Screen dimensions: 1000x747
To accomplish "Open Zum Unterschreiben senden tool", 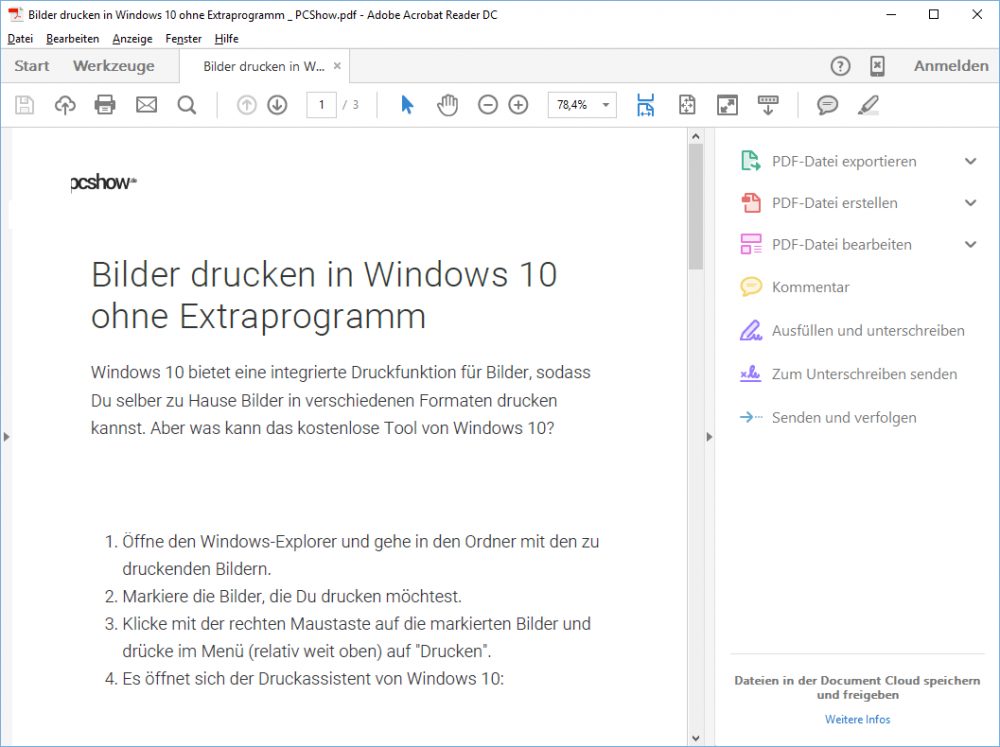I will (864, 374).
